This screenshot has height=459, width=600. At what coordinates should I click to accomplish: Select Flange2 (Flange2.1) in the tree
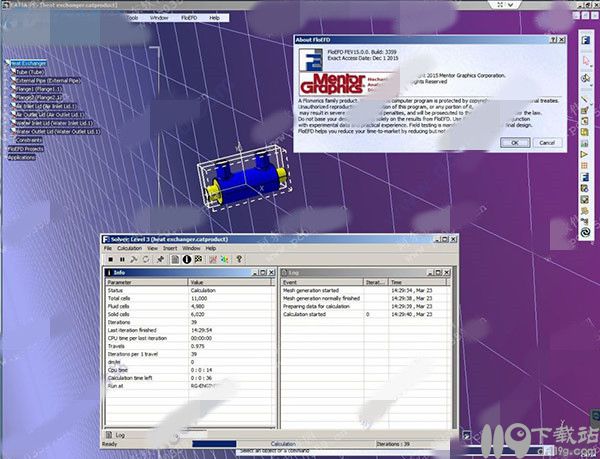pyautogui.click(x=39, y=98)
